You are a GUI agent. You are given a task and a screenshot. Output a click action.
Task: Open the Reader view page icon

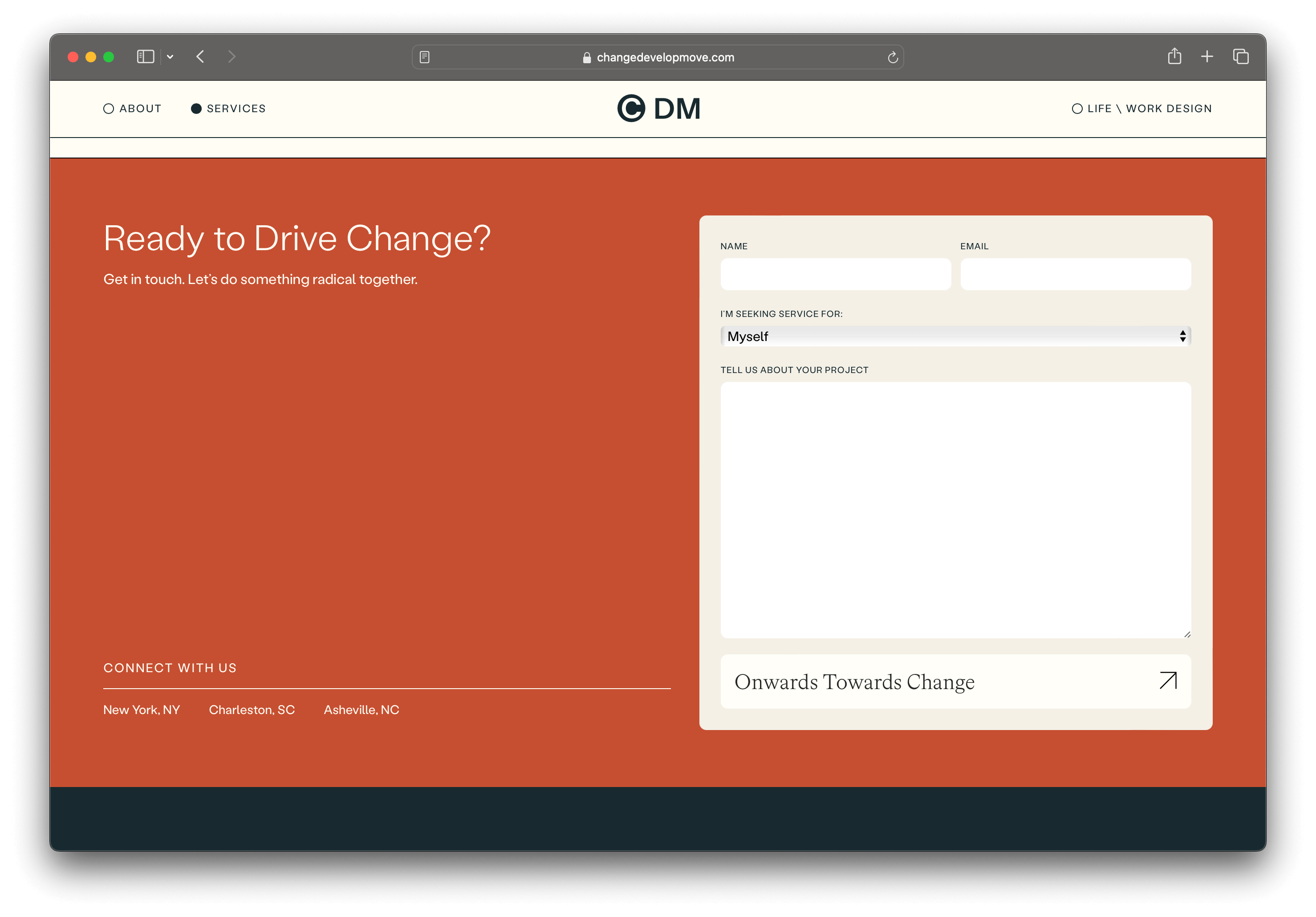tap(425, 57)
